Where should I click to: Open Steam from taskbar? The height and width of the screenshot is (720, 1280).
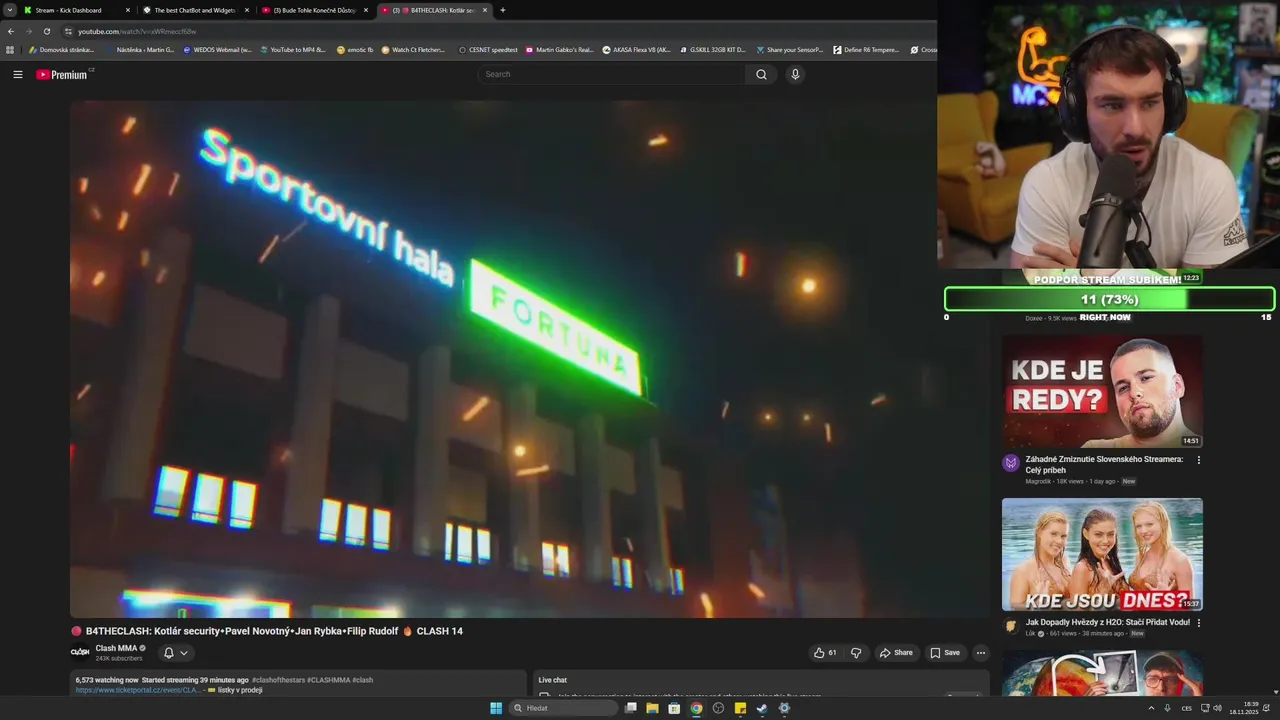click(762, 708)
